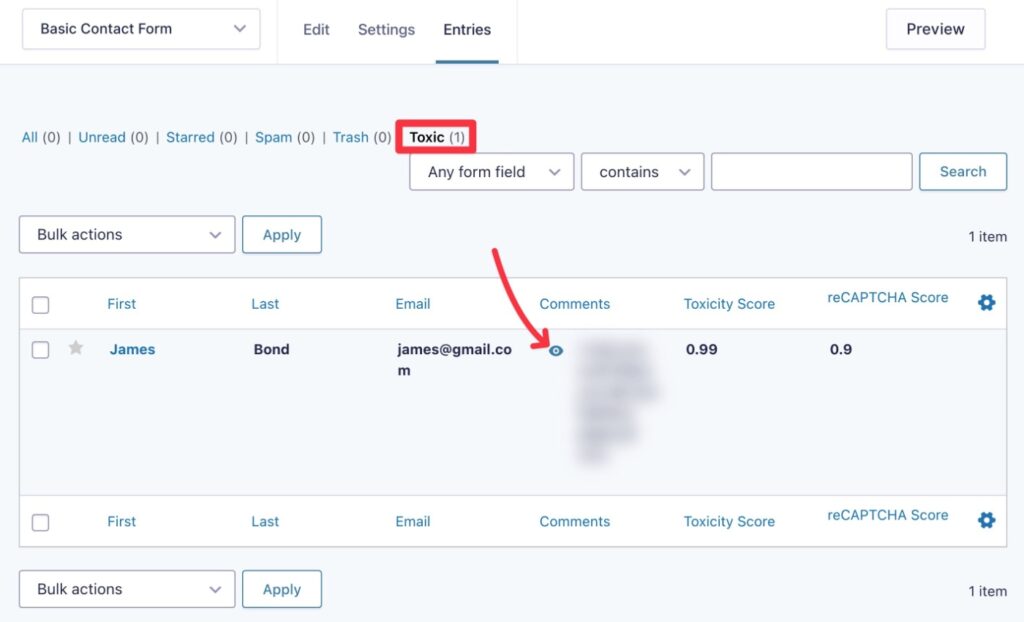The image size is (1024, 622).
Task: Open the contains comparison dropdown
Action: [x=642, y=171]
